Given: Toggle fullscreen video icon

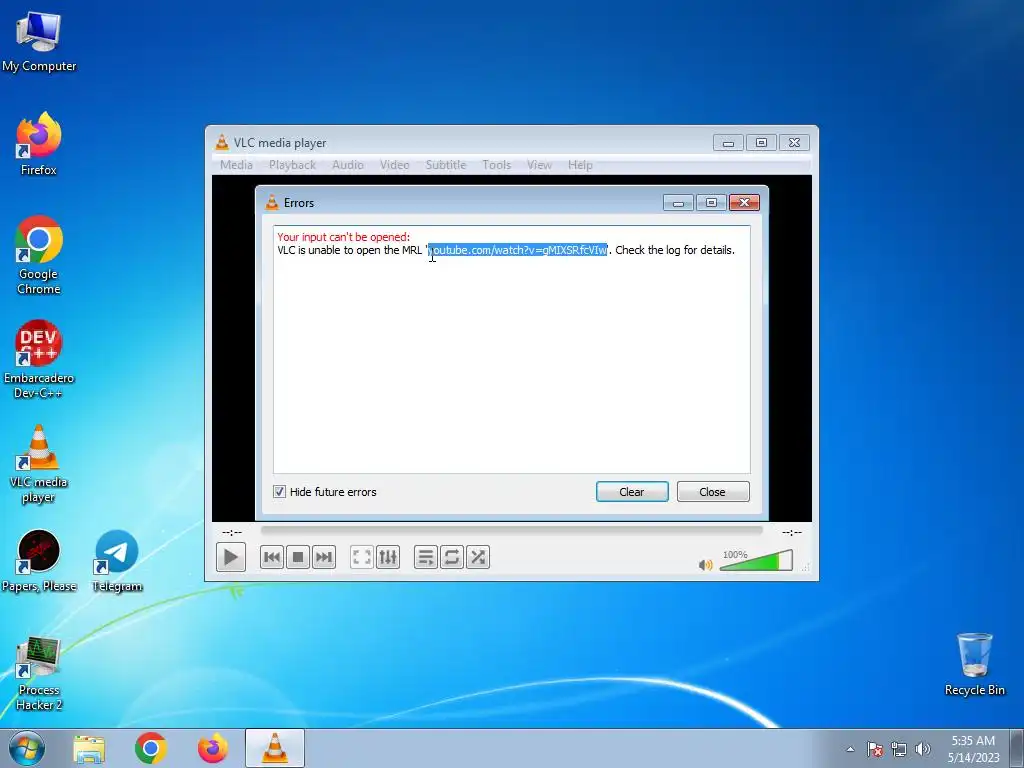Looking at the screenshot, I should click(362, 557).
